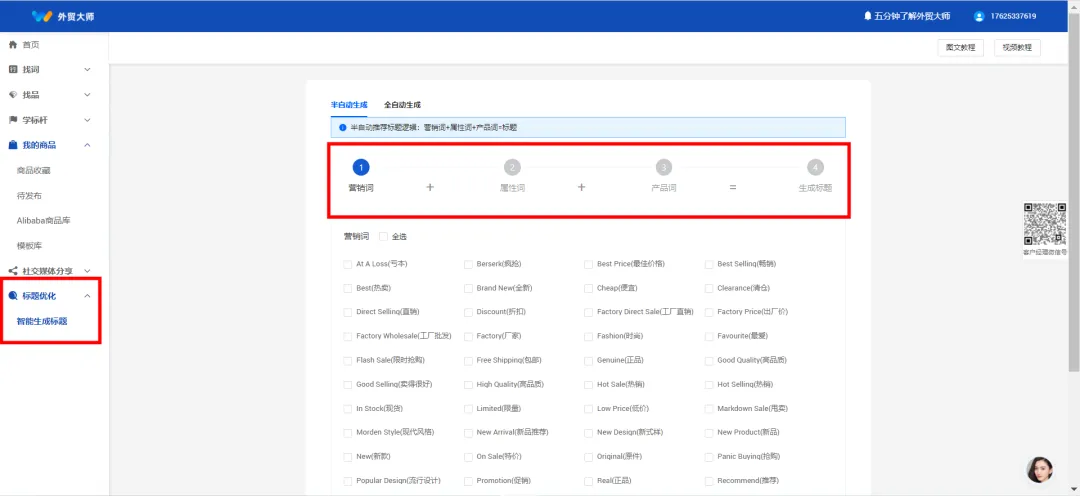1080x496 pixels.
Task: Check the Clearance(清仓) checkbox
Action: click(709, 288)
